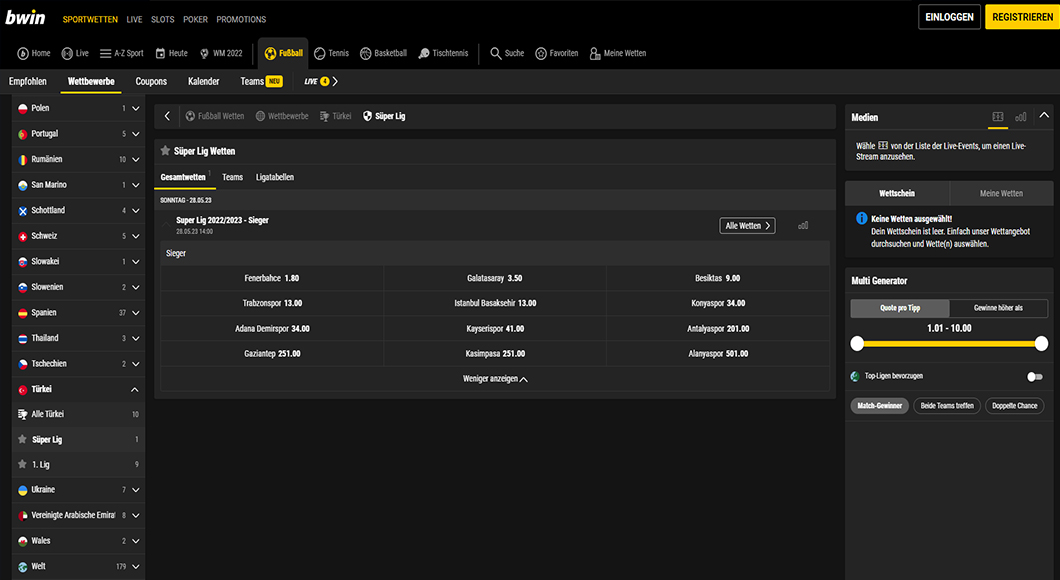Select Fußball sport icon
This screenshot has width=1060, height=580.
click(x=270, y=53)
